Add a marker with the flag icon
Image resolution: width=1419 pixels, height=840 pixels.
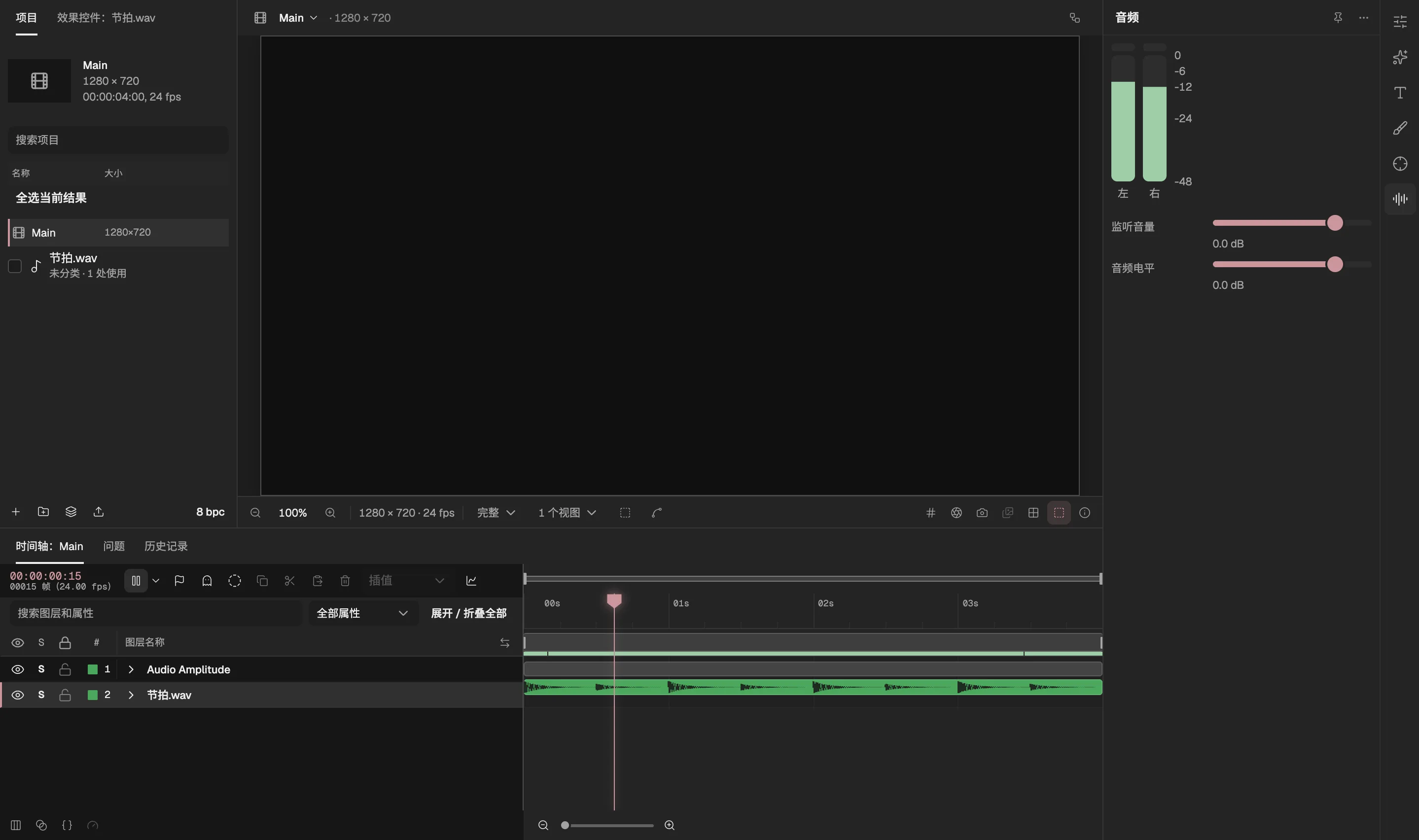pyautogui.click(x=179, y=581)
